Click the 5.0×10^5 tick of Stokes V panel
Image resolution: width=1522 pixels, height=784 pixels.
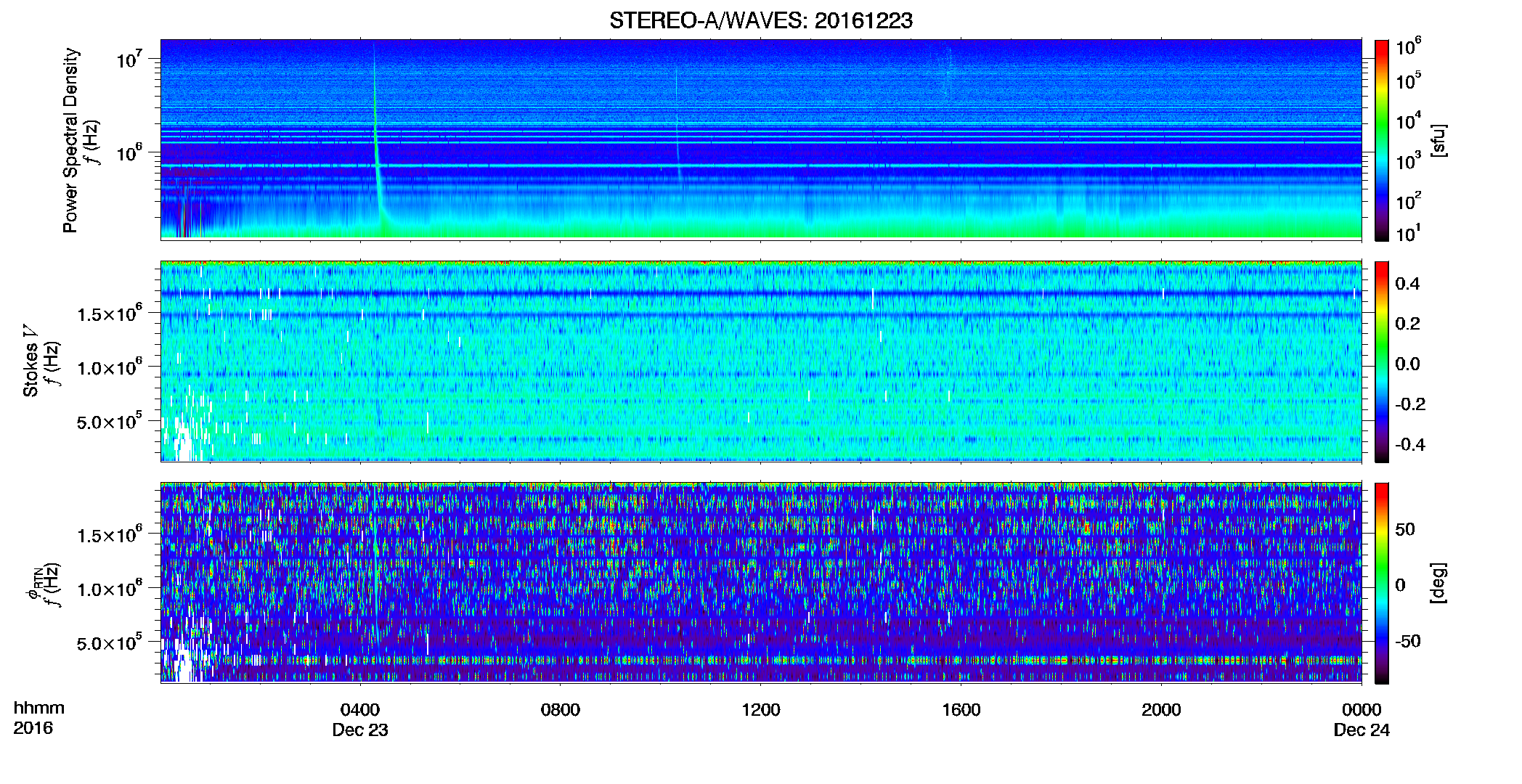[110, 420]
